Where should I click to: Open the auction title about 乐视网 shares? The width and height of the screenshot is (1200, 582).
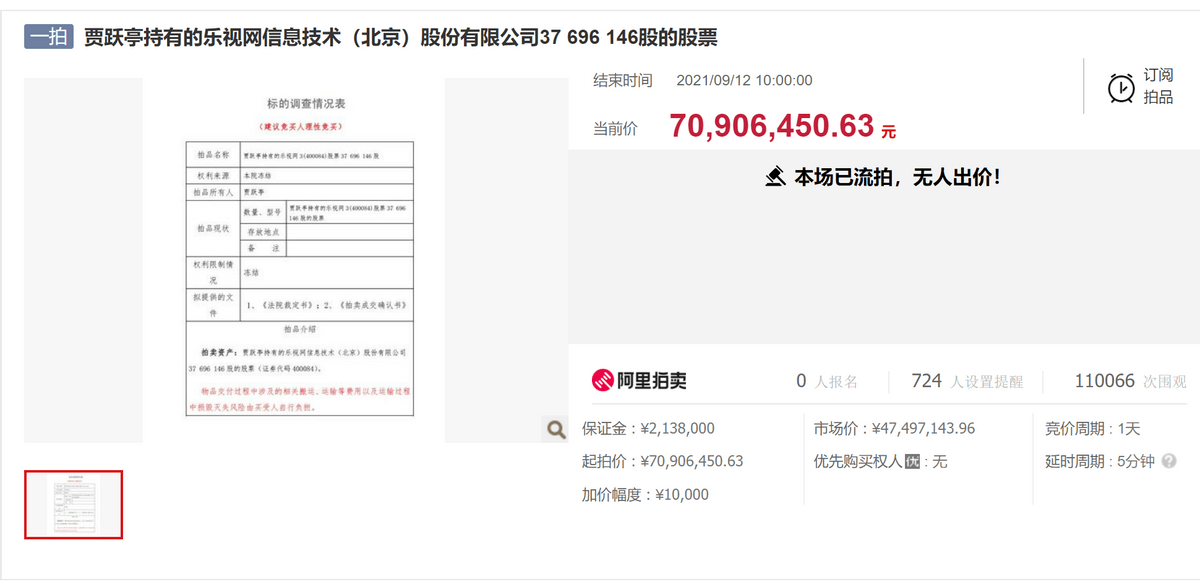click(x=400, y=37)
